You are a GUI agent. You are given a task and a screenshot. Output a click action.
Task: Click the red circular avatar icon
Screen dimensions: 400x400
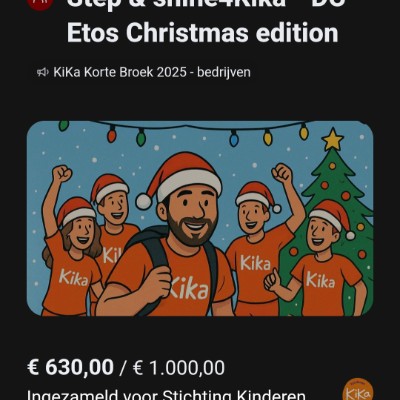pos(40,3)
